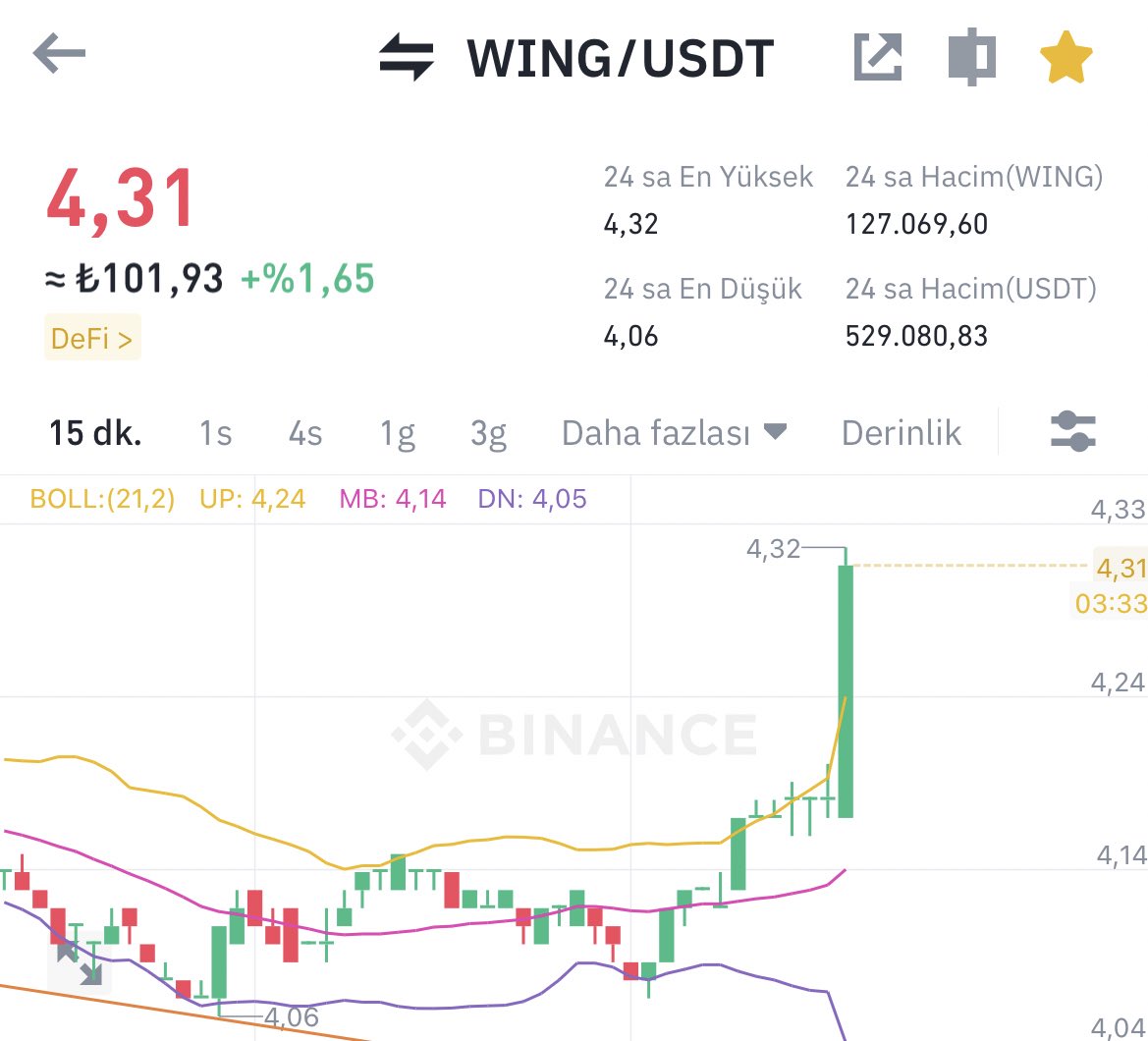Tap the 24 sa En Yüksek value 4,32
Viewport: 1148px width, 1041px height.
[x=630, y=224]
